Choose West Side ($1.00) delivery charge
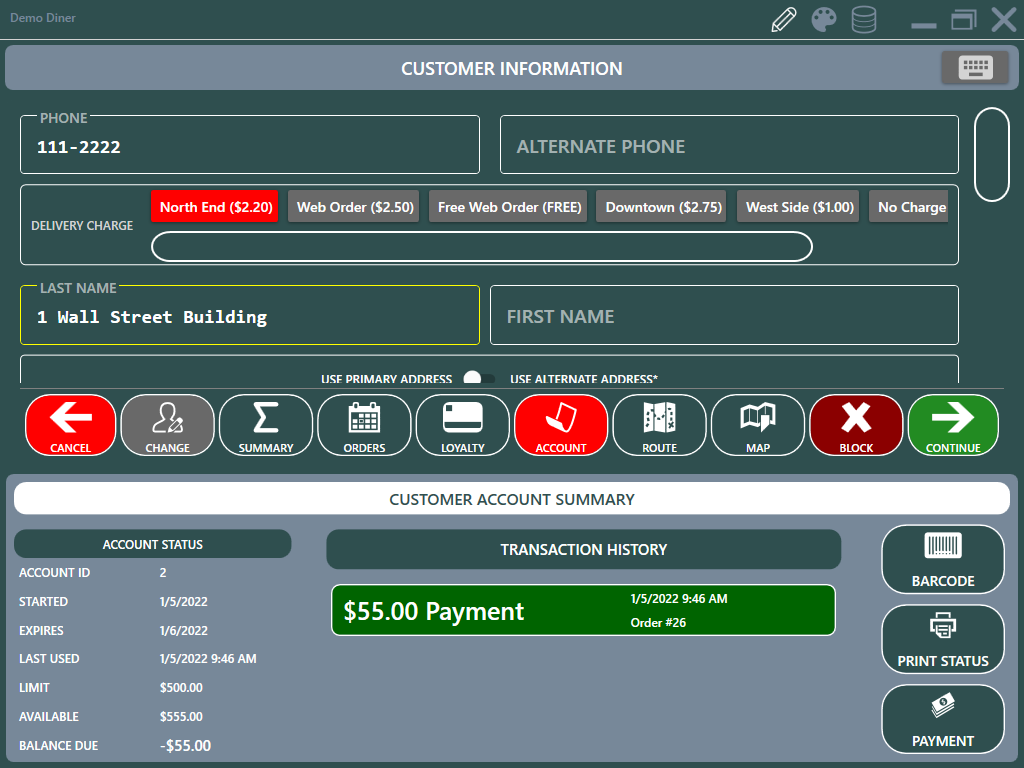Viewport: 1024px width, 768px height. (x=799, y=207)
